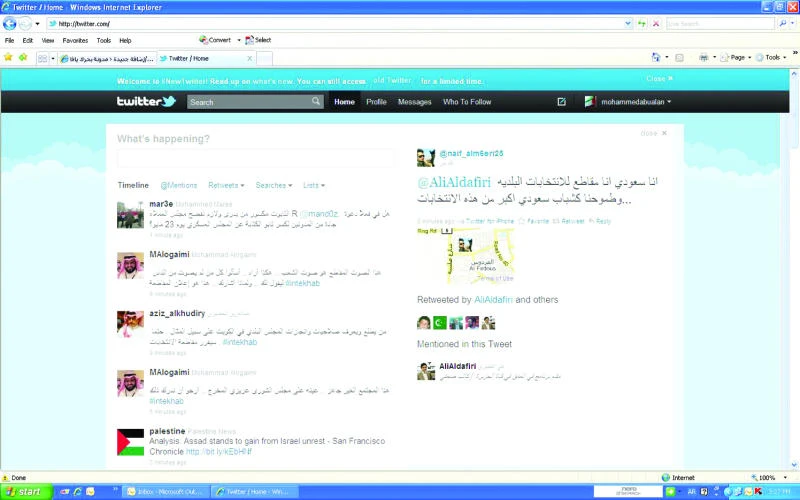Click the Palestine flag avatar
800x500 pixels.
(130, 442)
